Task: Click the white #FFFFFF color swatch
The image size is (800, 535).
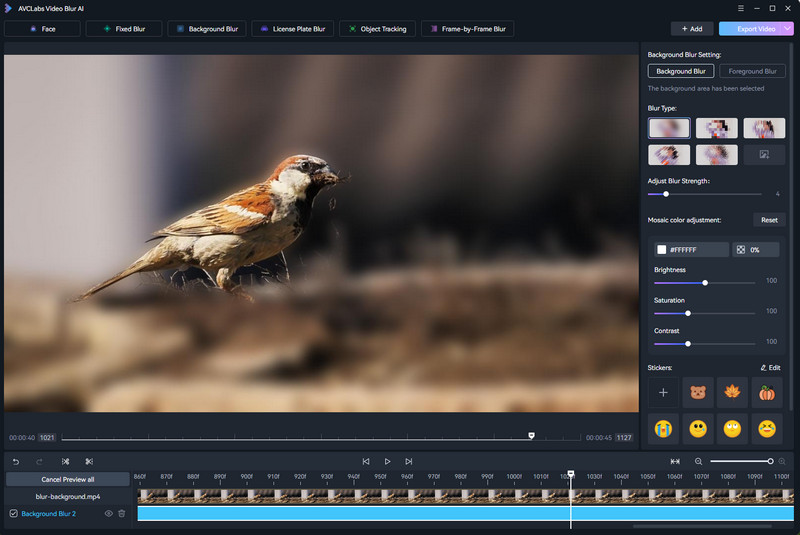Action: [662, 249]
